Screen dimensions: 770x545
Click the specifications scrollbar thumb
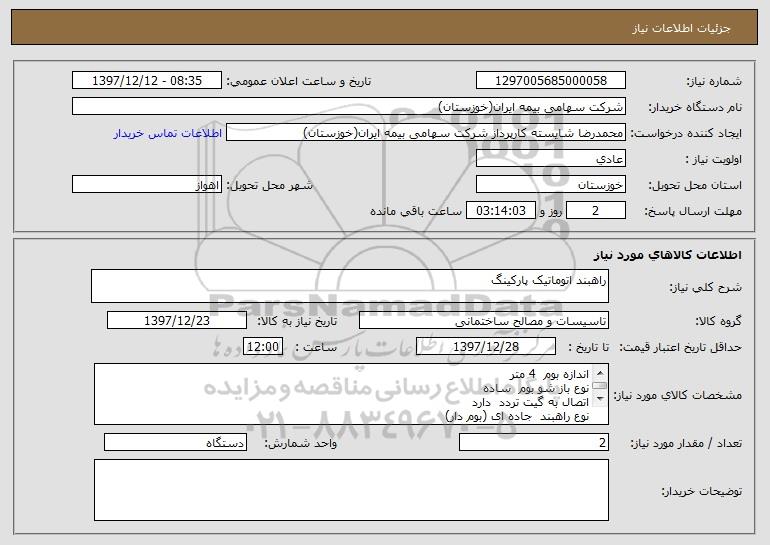pyautogui.click(x=600, y=385)
